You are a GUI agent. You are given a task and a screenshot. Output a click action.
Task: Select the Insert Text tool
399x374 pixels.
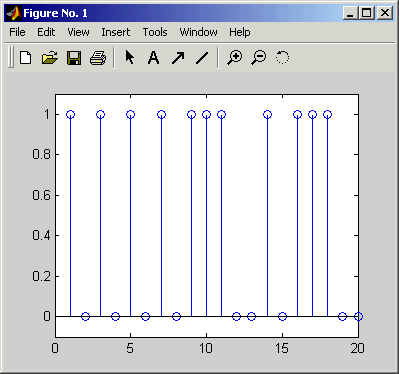click(153, 58)
